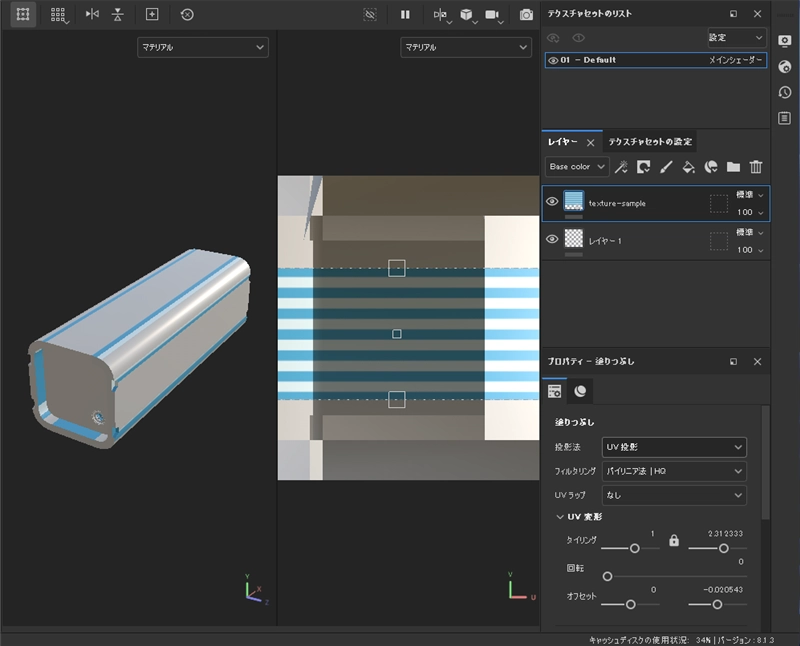Select the symmetry grid tool icon
800x646 pixels.
(x=23, y=14)
